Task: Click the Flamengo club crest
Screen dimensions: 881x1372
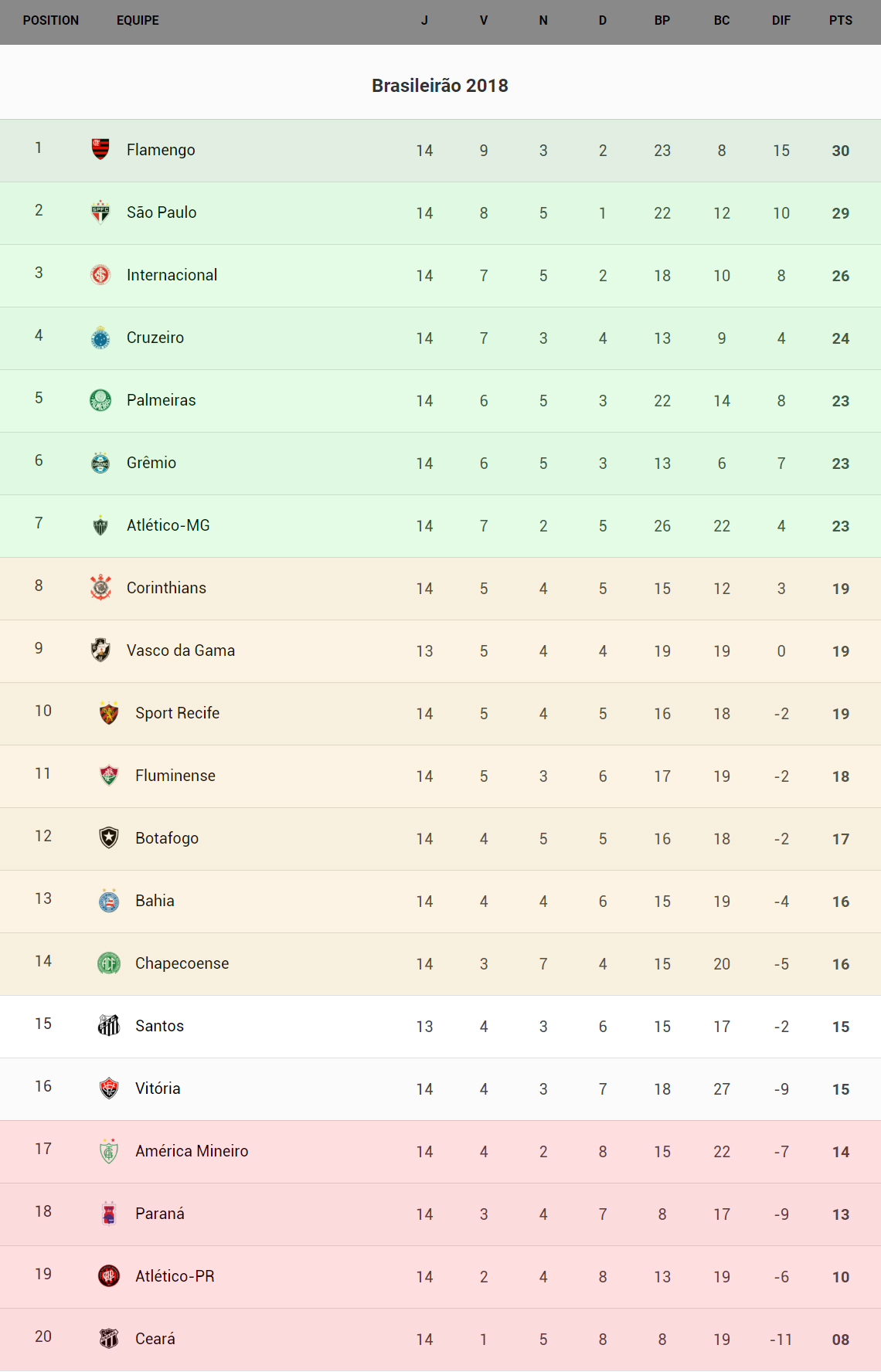Action: point(100,148)
